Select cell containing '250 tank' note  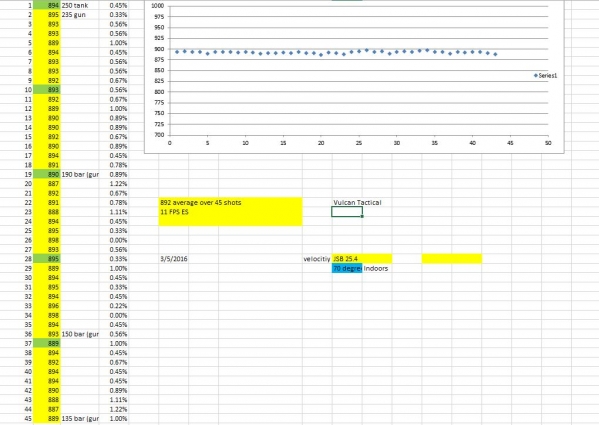[x=79, y=5]
